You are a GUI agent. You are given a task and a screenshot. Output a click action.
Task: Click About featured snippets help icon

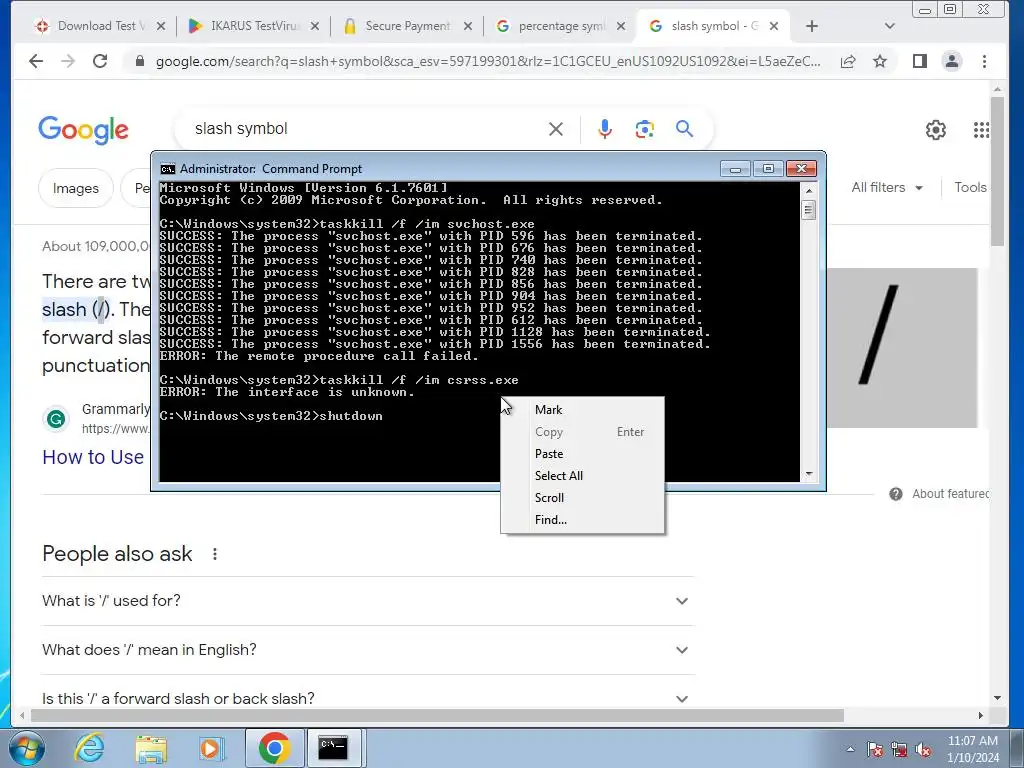coord(895,494)
